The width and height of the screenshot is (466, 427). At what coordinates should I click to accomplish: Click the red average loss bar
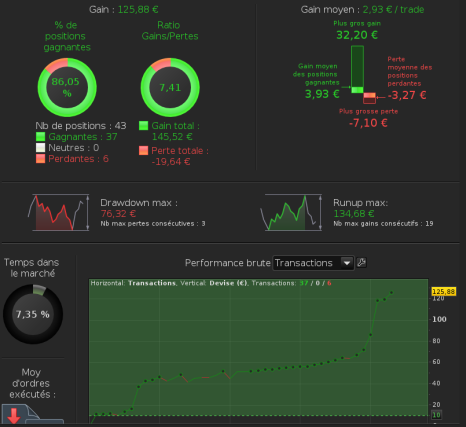(x=369, y=98)
